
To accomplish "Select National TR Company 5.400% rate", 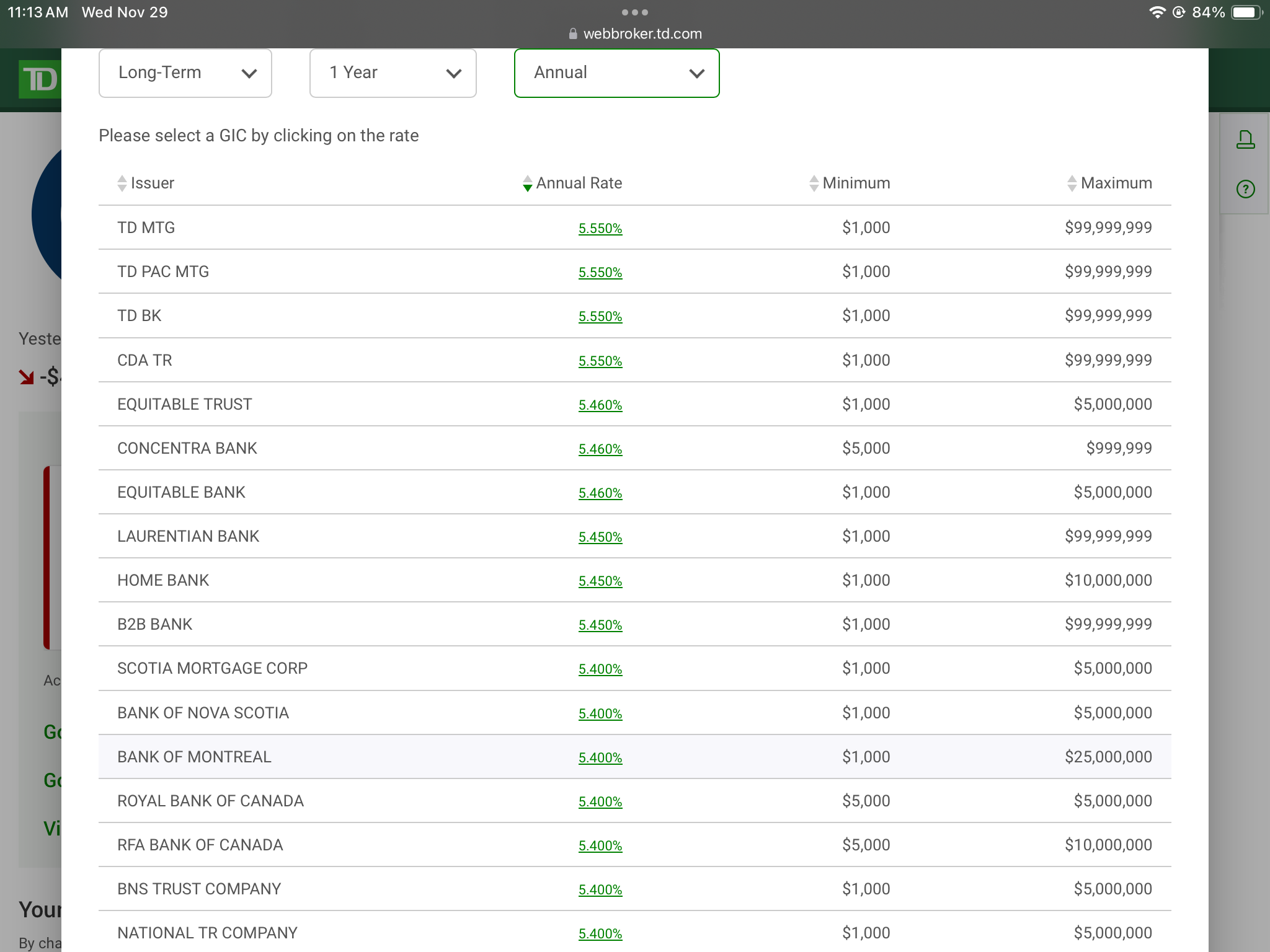I will (600, 934).
